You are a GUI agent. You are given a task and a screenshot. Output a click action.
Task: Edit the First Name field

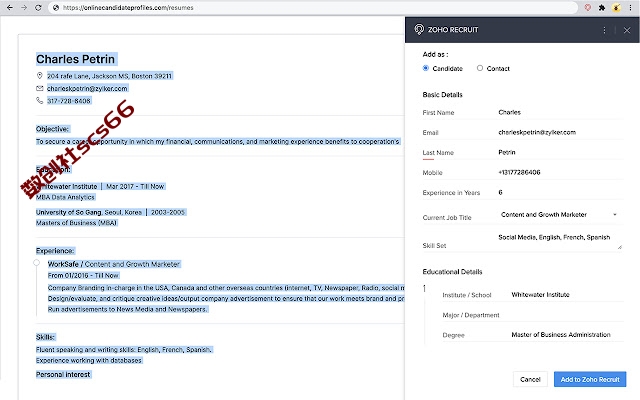point(560,112)
